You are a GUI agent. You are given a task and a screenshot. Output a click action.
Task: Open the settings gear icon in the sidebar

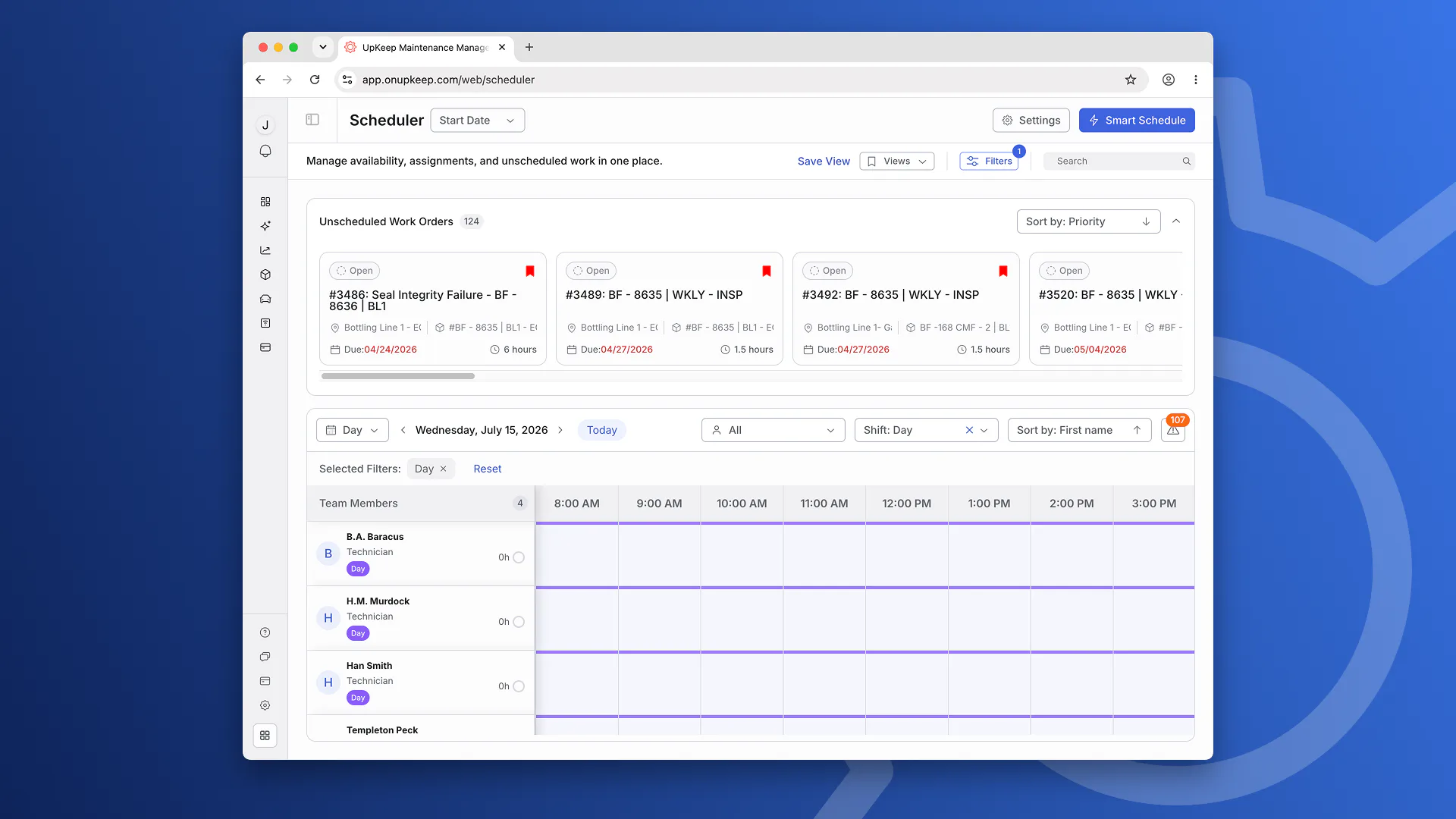[265, 705]
